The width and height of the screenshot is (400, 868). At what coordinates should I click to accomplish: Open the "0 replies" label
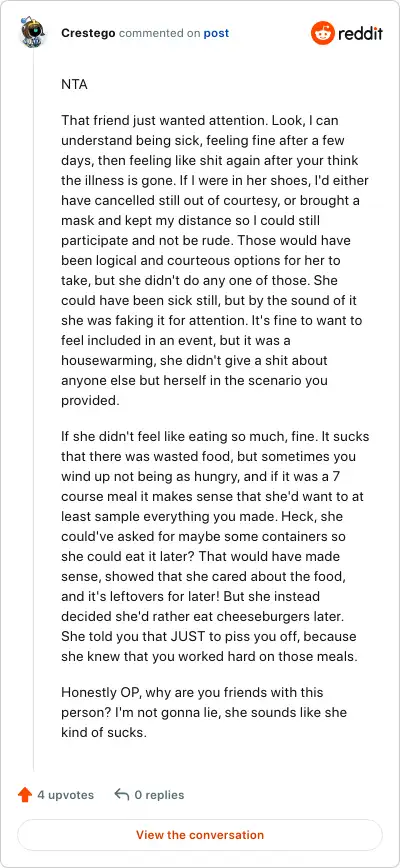[159, 795]
